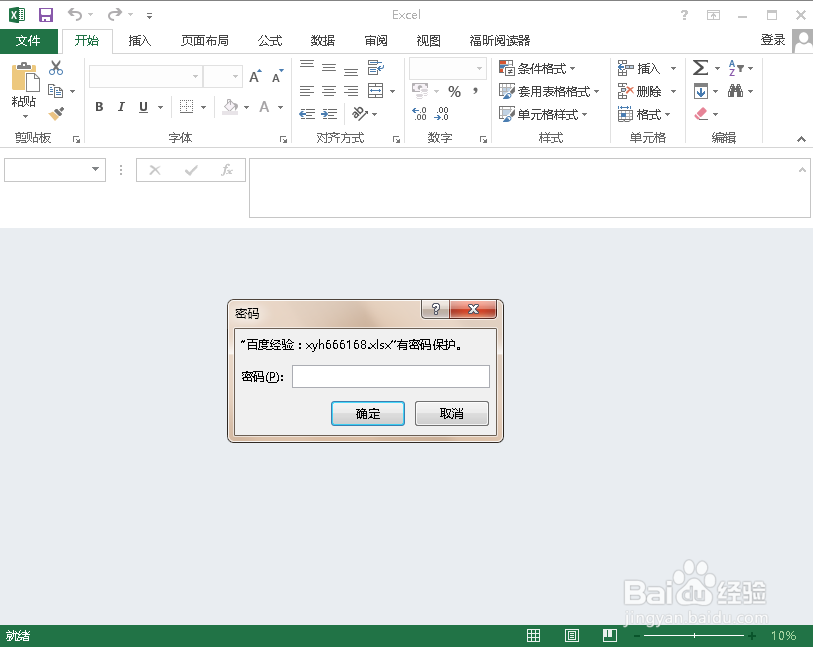Screen dimensions: 813x647
Task: Switch to Page Layout view in status bar
Action: point(571,635)
